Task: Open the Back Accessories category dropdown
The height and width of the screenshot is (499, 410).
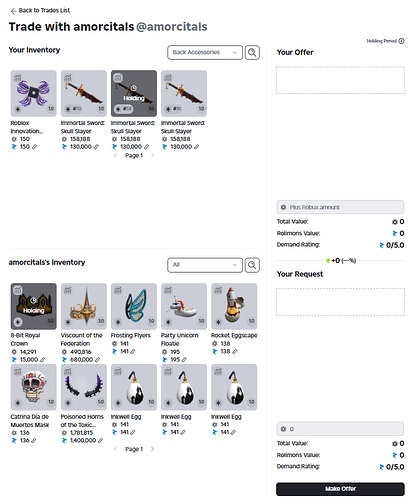Action: 205,52
